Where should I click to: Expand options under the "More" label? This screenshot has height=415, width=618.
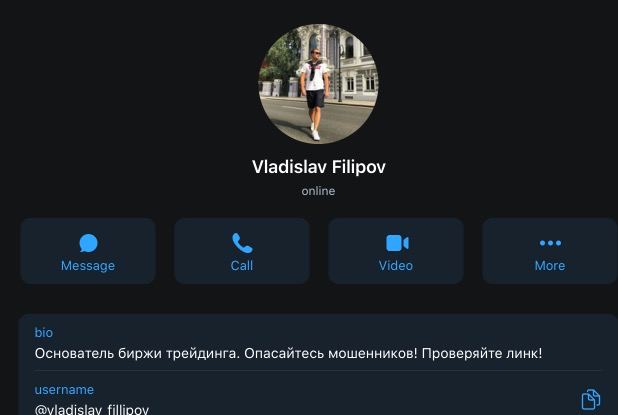pyautogui.click(x=550, y=266)
